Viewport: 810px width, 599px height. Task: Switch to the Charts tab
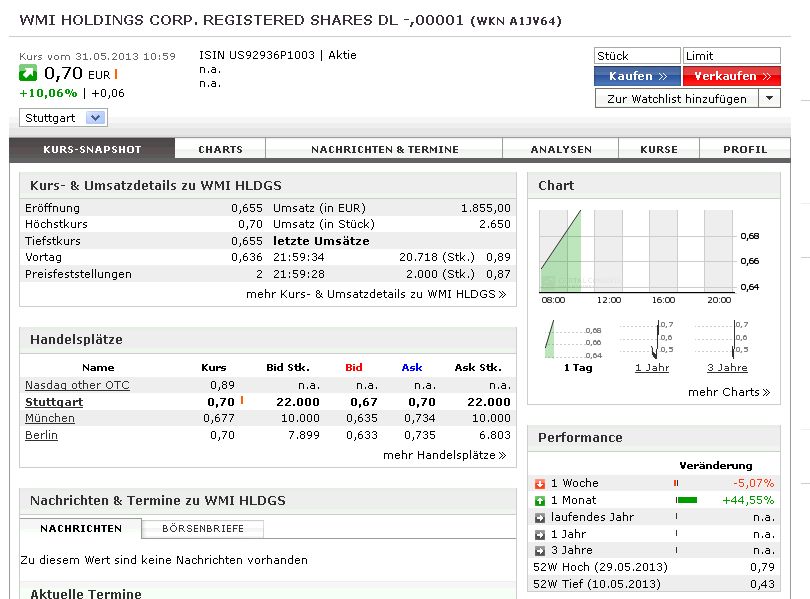point(220,149)
